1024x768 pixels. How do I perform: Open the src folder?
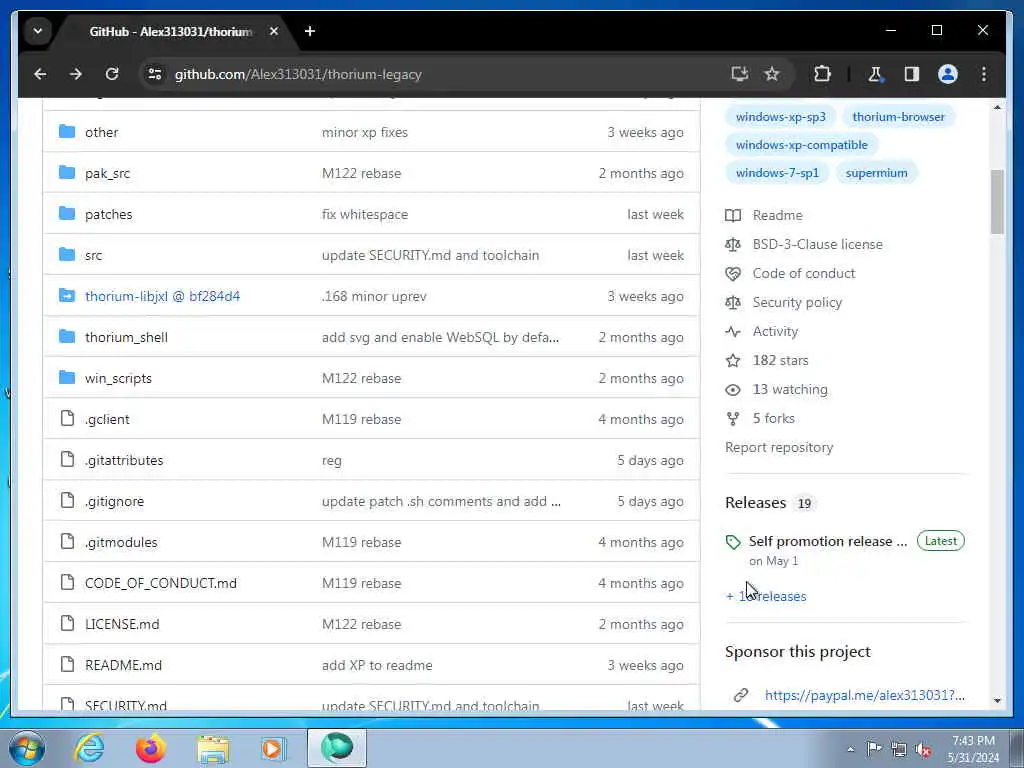click(93, 255)
